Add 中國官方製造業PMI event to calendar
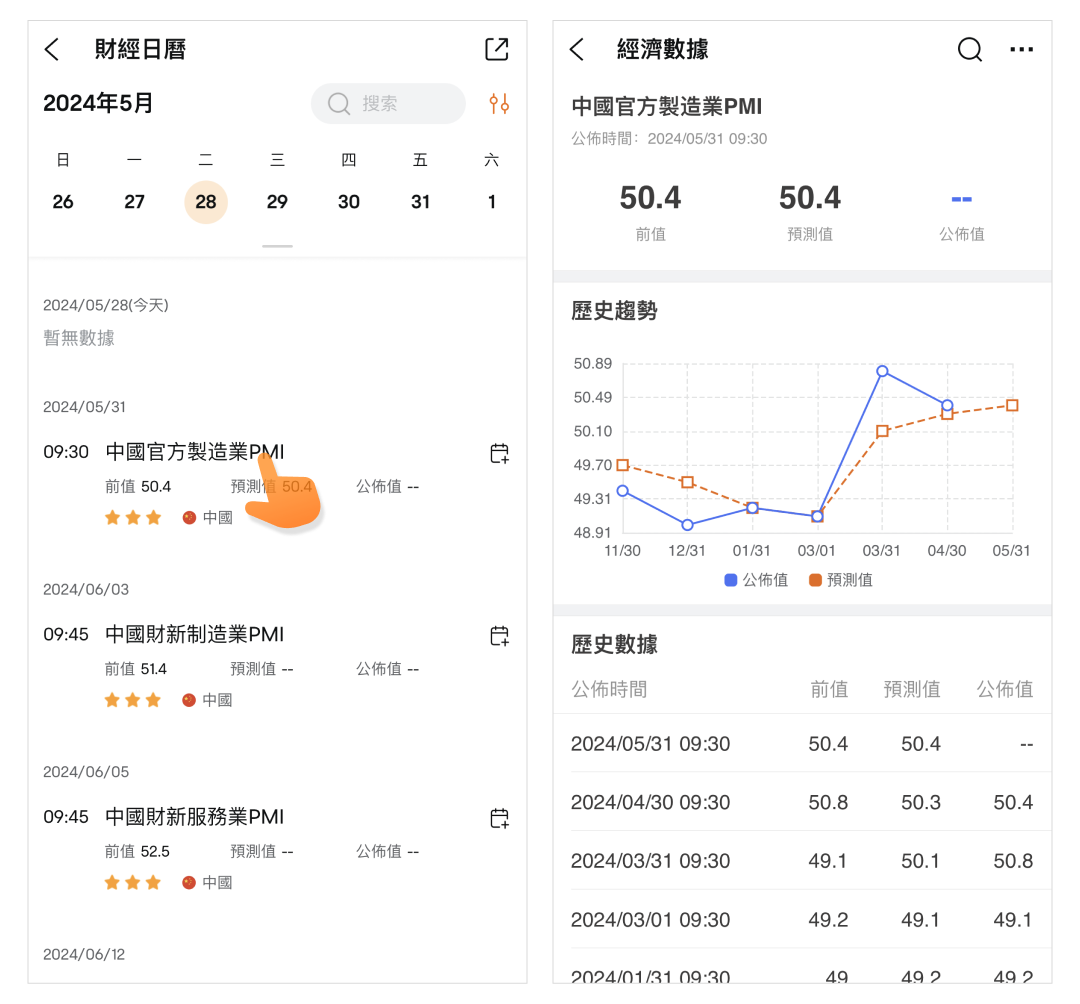1080x1004 pixels. (x=499, y=453)
